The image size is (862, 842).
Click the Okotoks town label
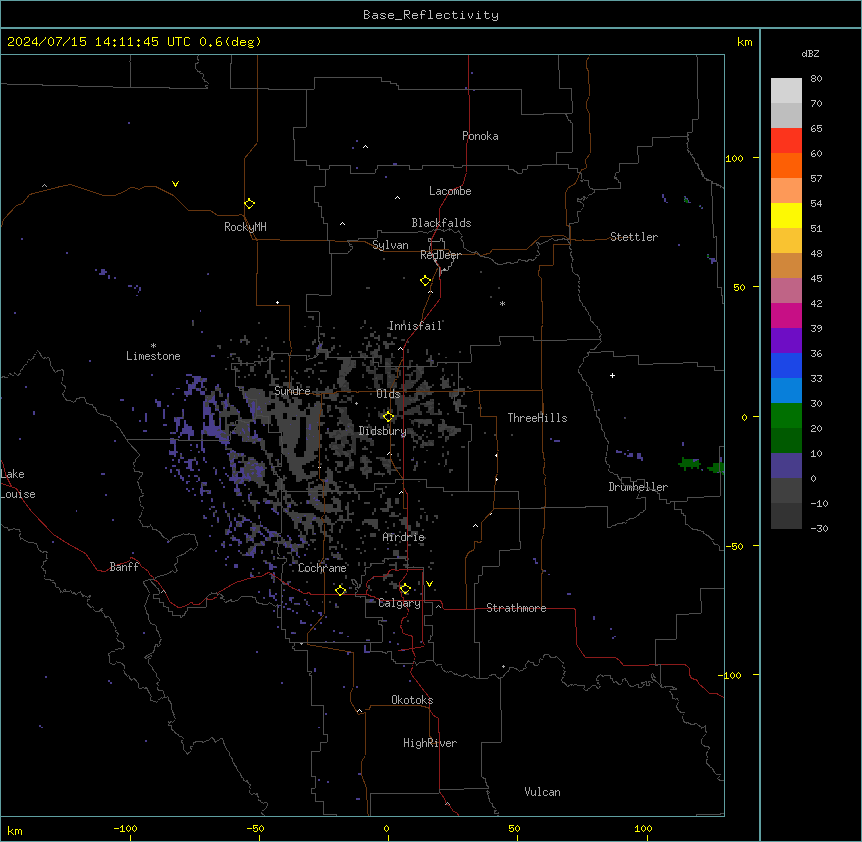click(412, 700)
